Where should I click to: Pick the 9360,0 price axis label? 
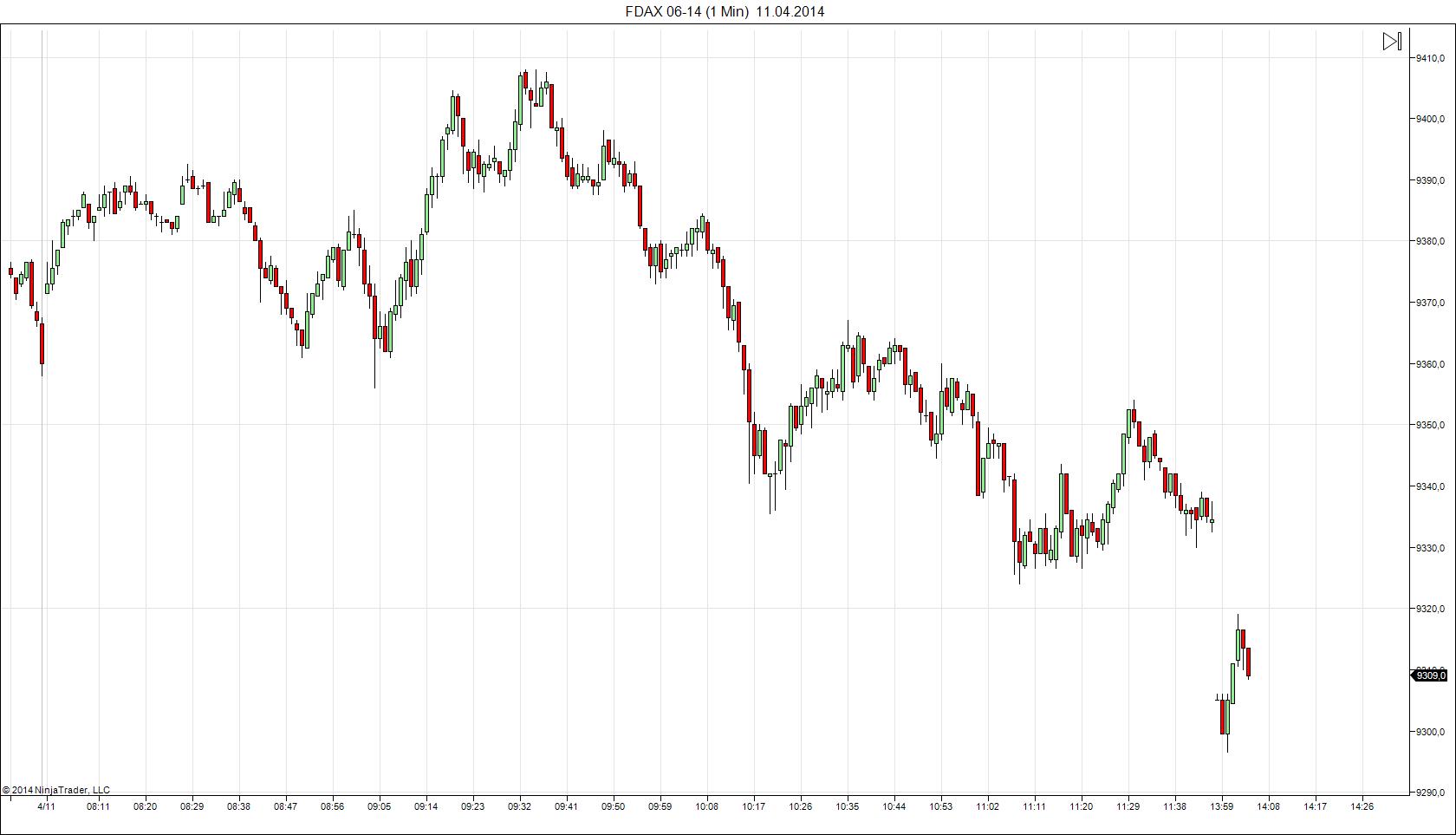(1430, 364)
